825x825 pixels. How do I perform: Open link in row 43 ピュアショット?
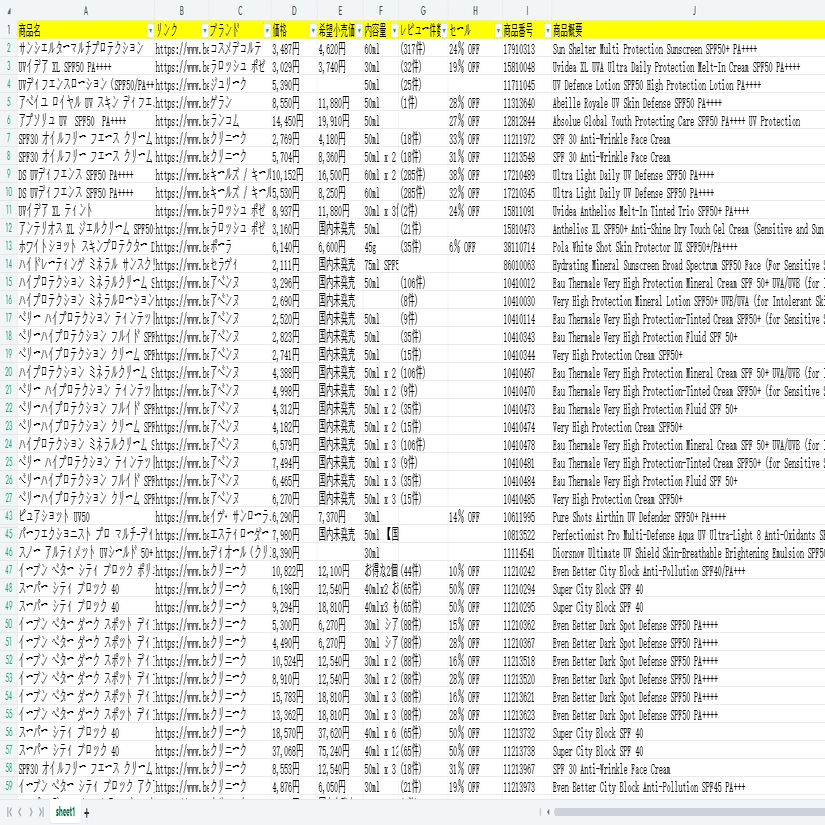[x=182, y=517]
